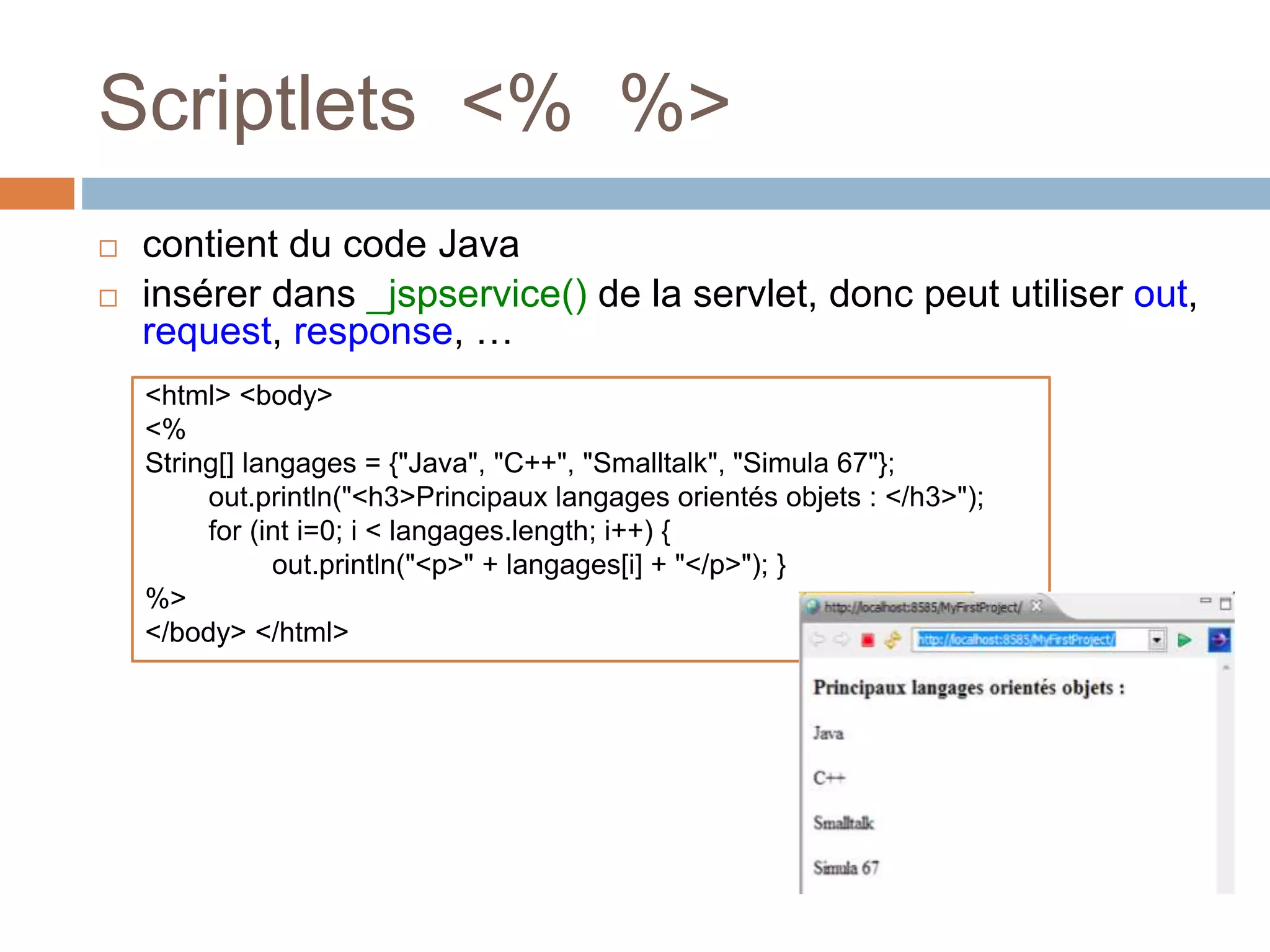This screenshot has height=952, width=1270.
Task: Open the URL history dropdown arrow
Action: click(1157, 640)
